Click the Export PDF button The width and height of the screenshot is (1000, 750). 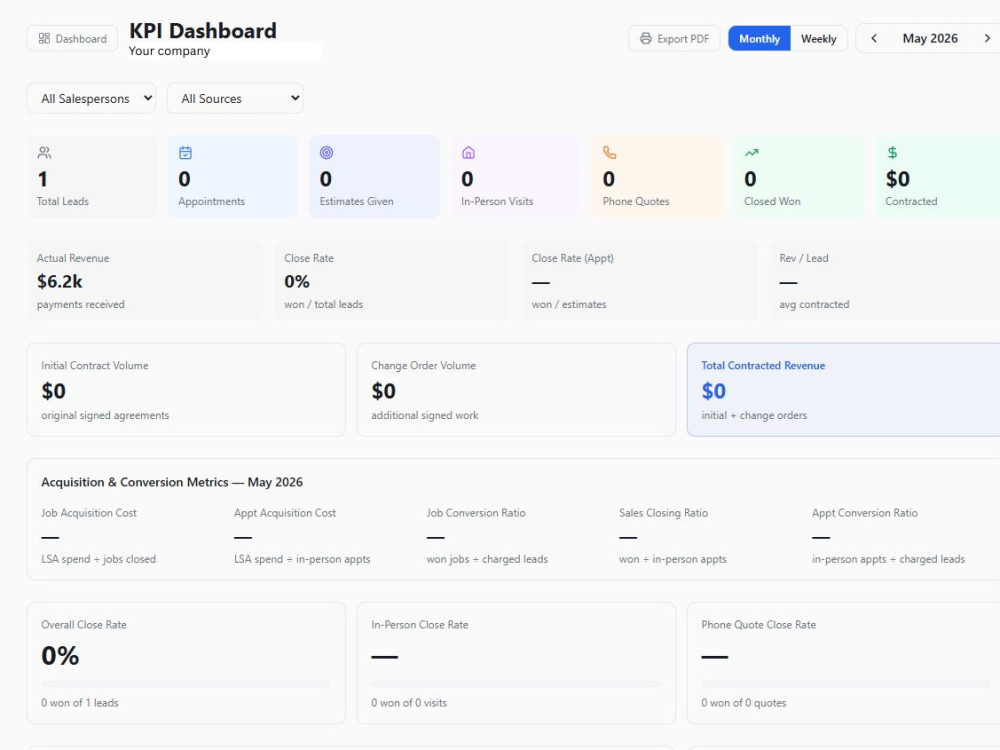tap(674, 38)
